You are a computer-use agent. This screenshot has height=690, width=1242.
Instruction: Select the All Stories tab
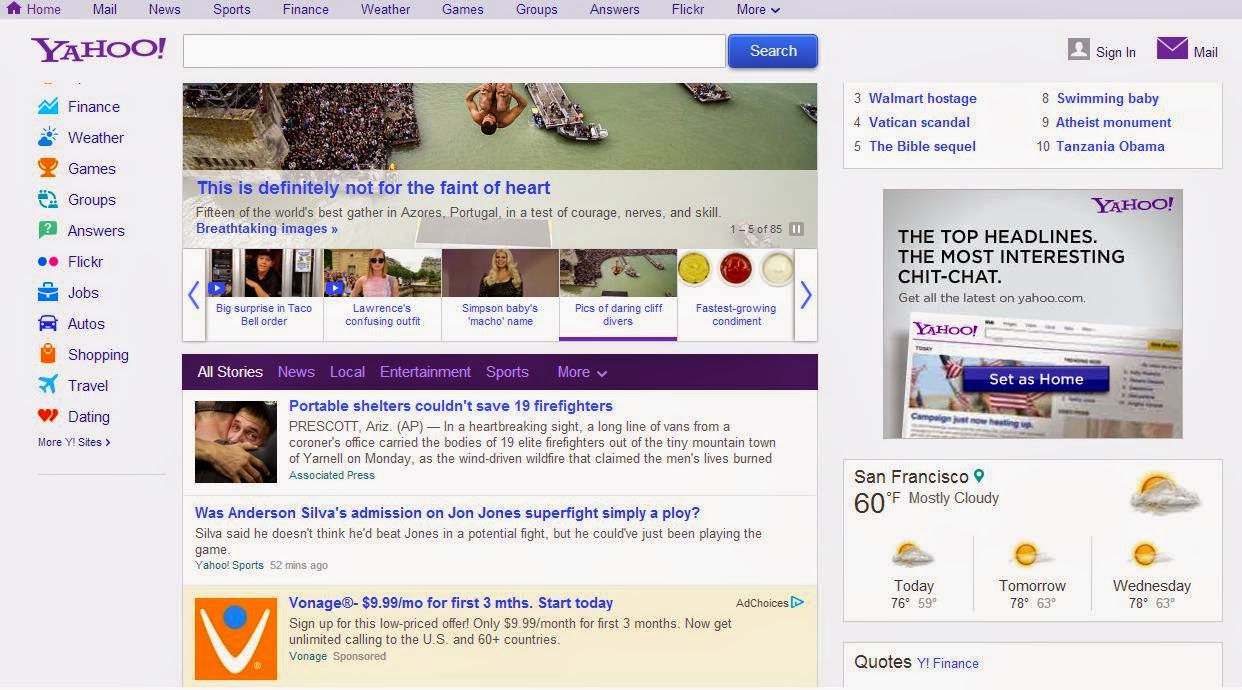pos(230,372)
